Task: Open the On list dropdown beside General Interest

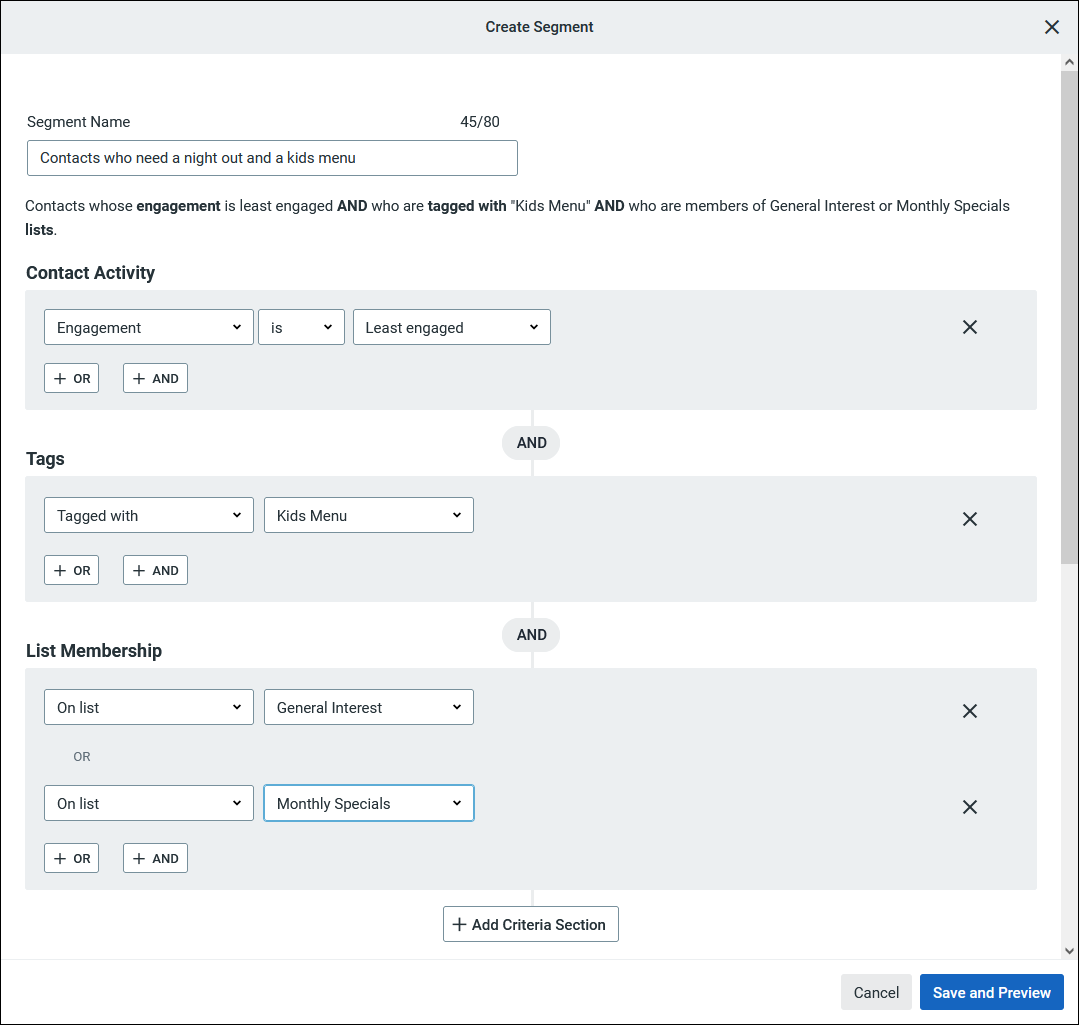Action: coord(149,707)
